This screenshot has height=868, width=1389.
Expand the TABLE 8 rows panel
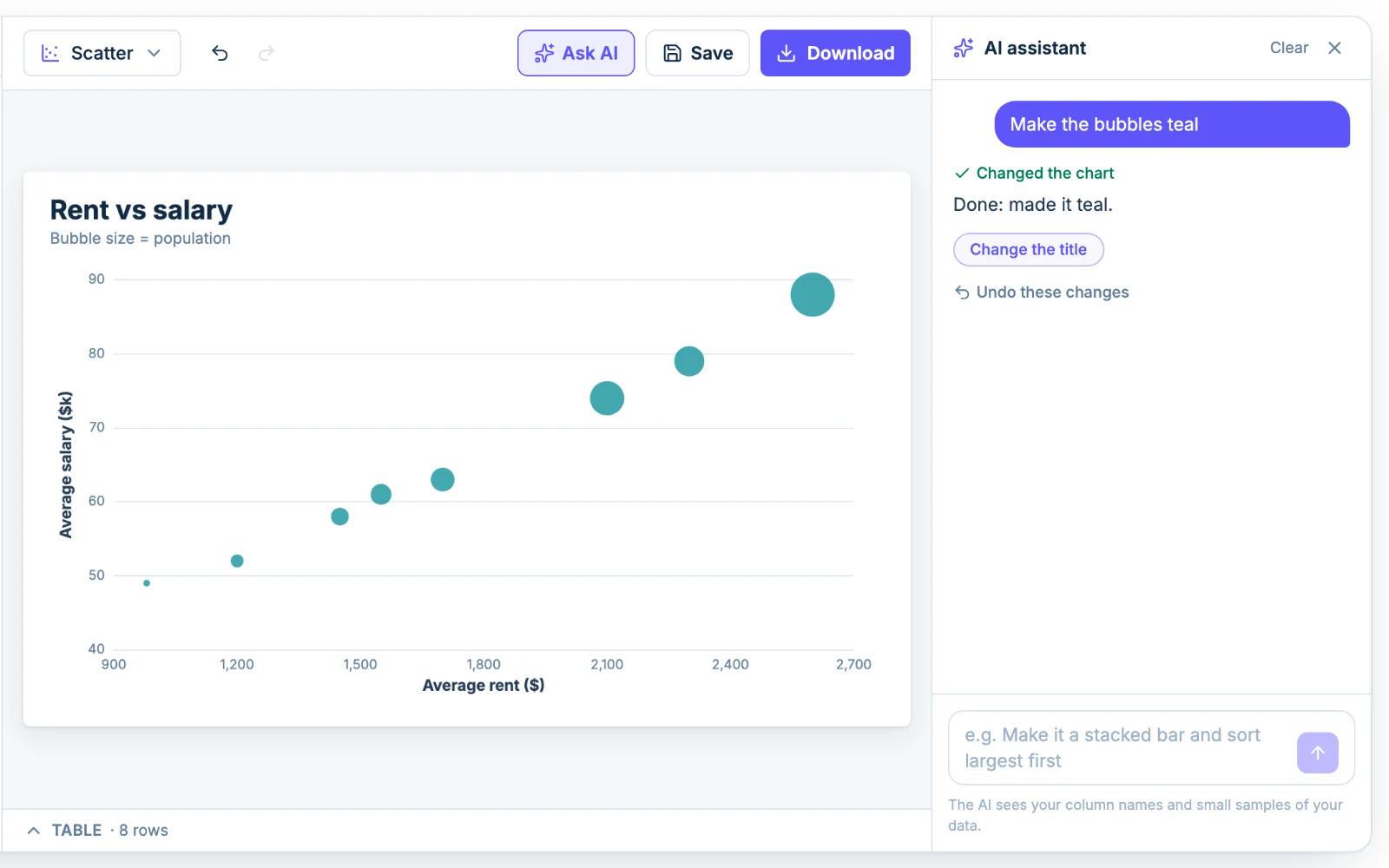coord(97,830)
